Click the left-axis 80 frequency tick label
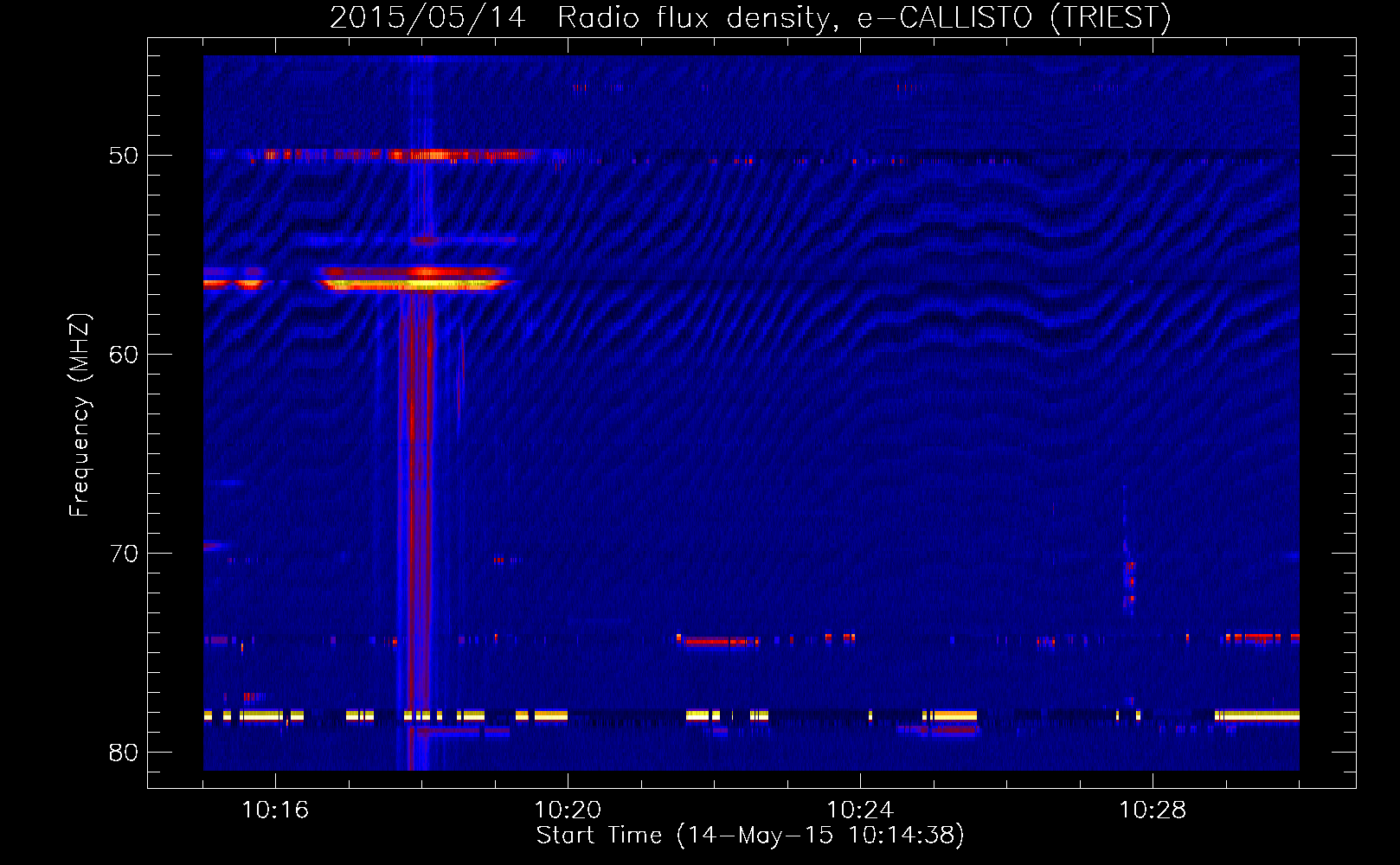1400x865 pixels. (124, 753)
